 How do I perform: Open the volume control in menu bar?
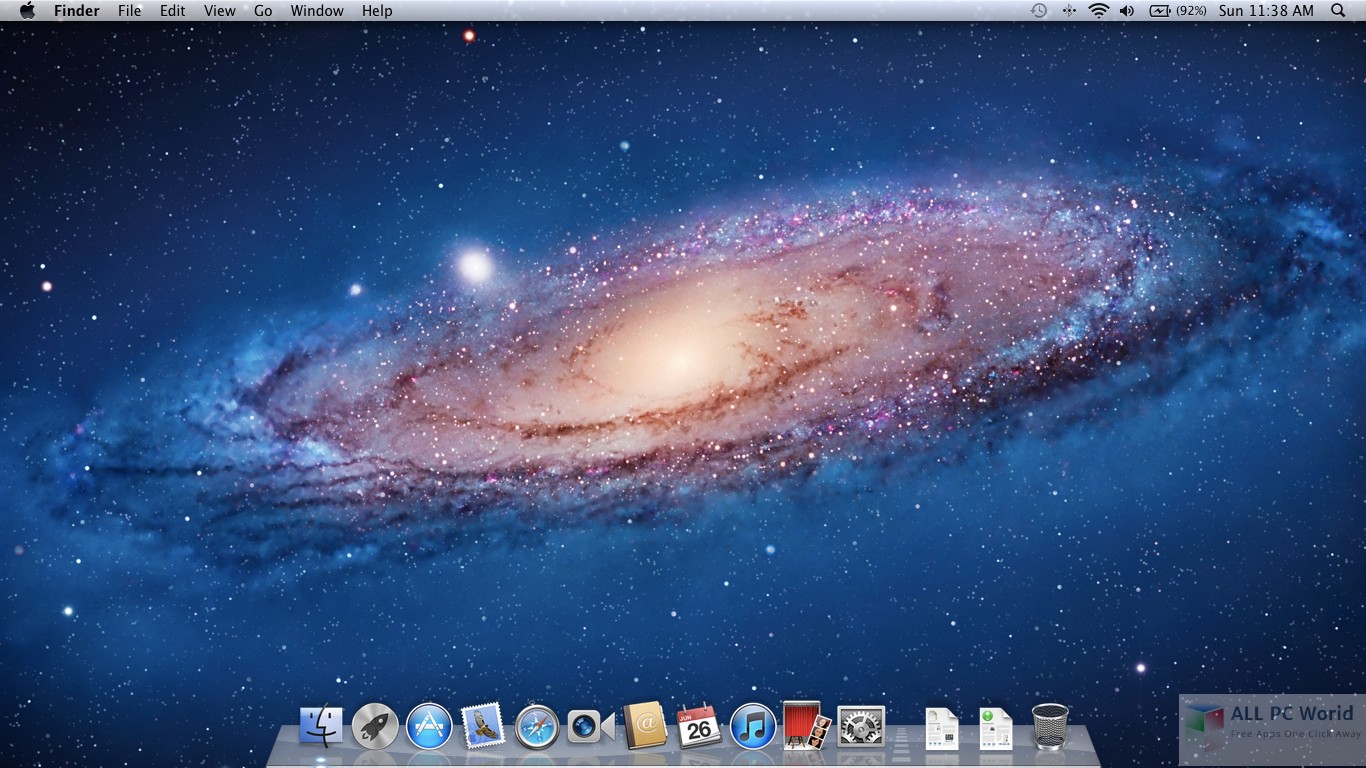[x=1128, y=11]
